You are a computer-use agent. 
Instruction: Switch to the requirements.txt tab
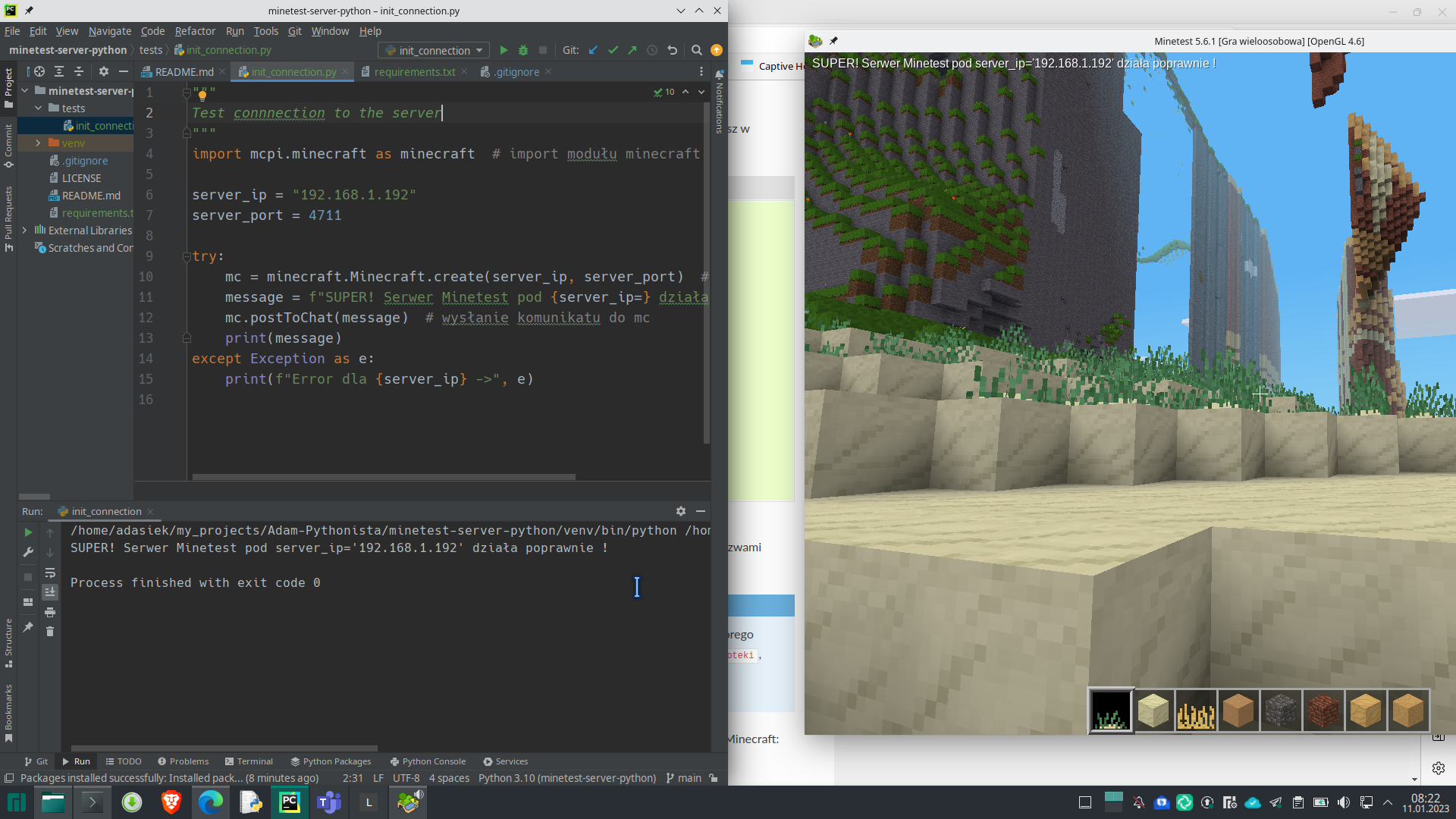click(x=417, y=71)
